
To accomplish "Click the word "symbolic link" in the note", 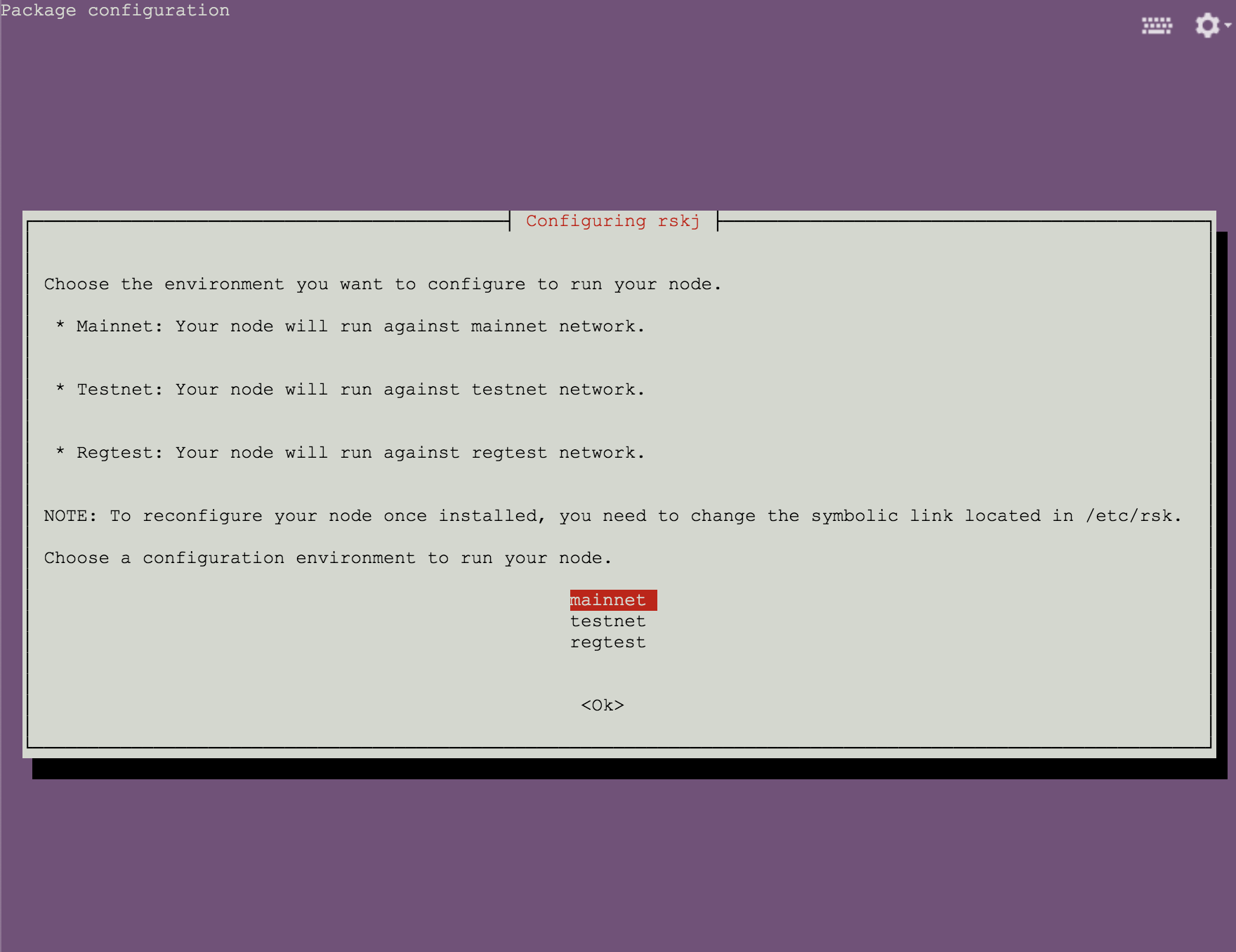I will click(x=881, y=516).
